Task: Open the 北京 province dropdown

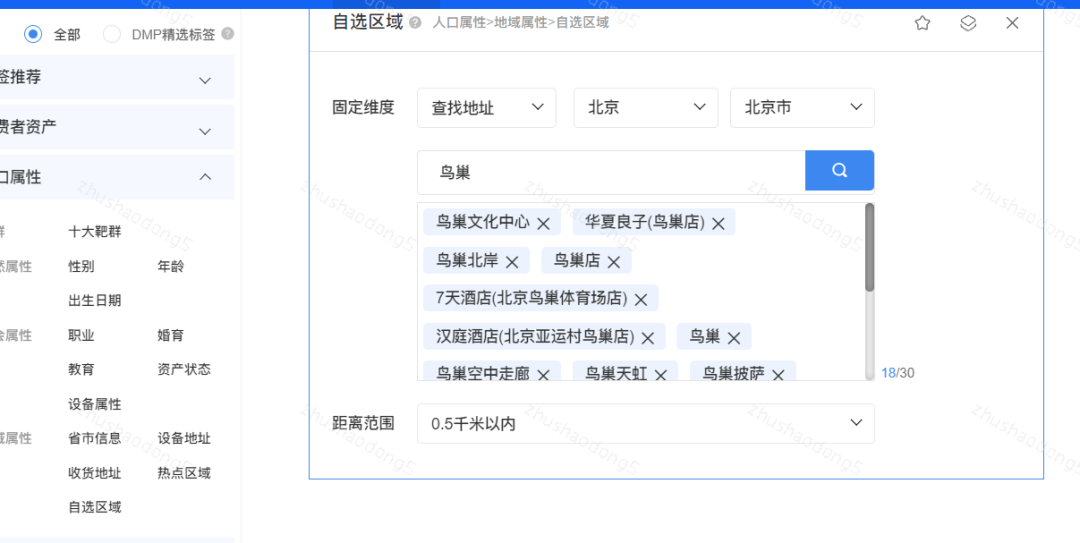Action: [645, 107]
